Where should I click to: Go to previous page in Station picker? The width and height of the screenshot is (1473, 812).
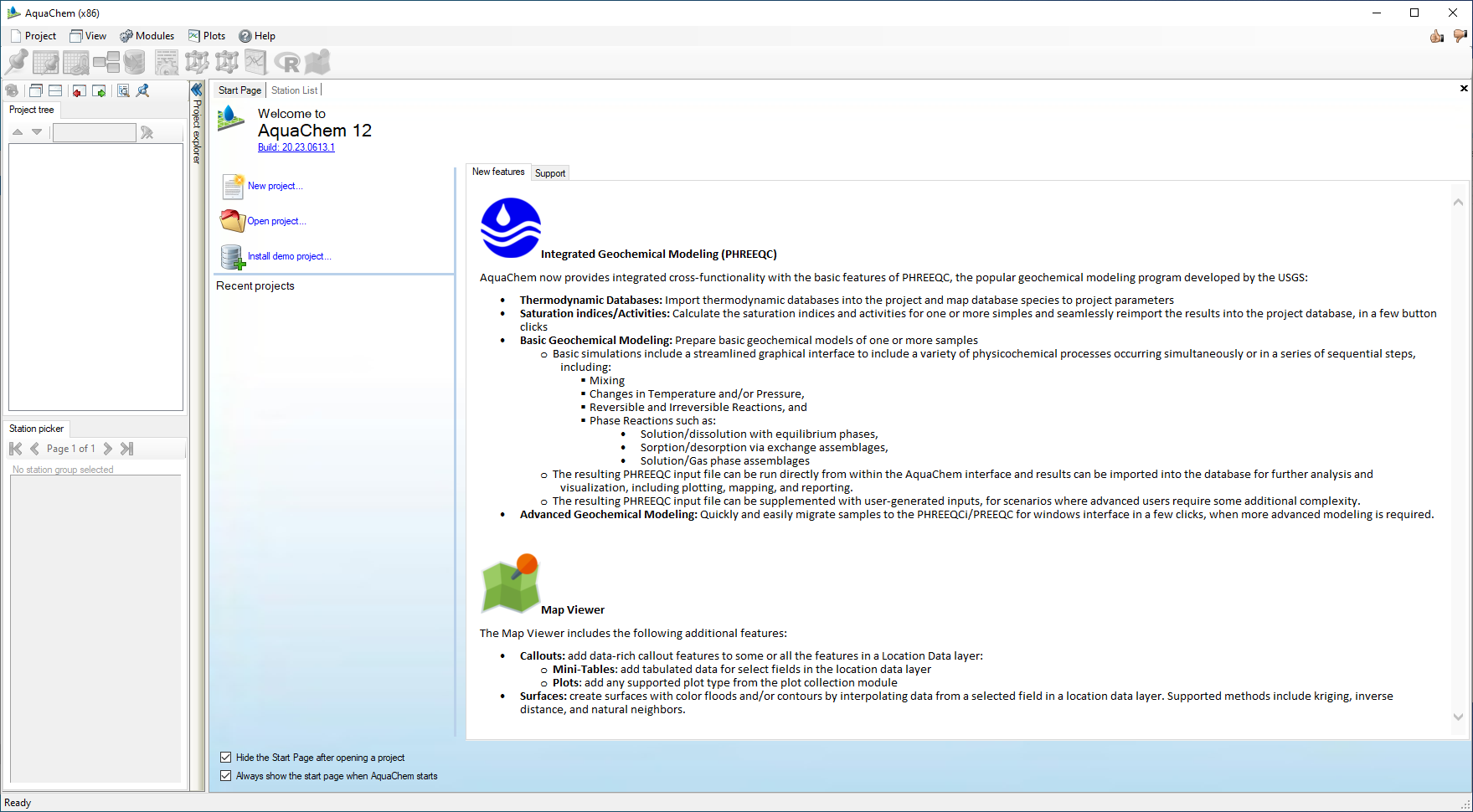(x=34, y=449)
